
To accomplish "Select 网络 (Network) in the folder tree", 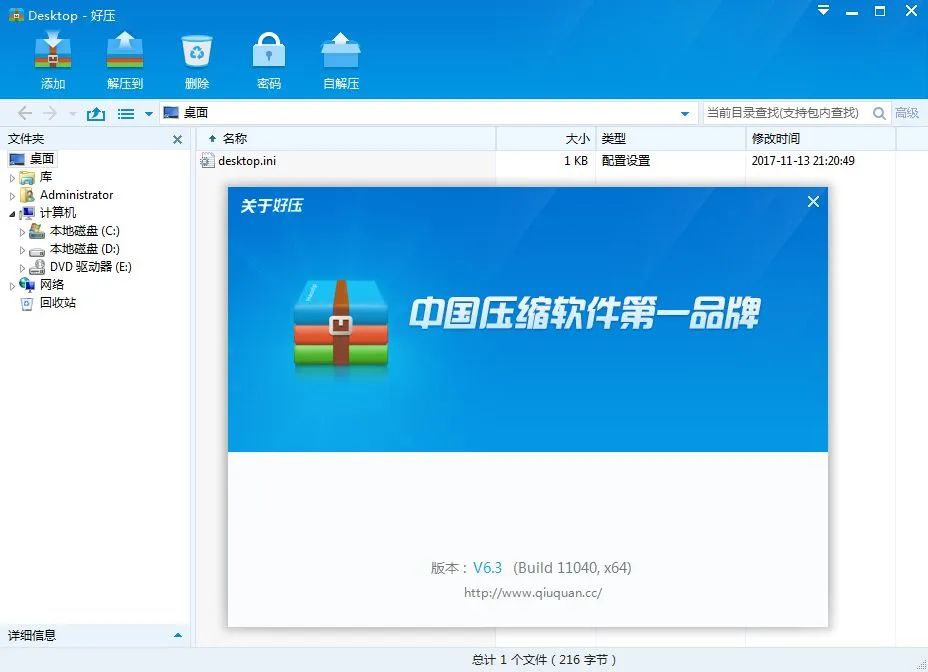I will (52, 284).
